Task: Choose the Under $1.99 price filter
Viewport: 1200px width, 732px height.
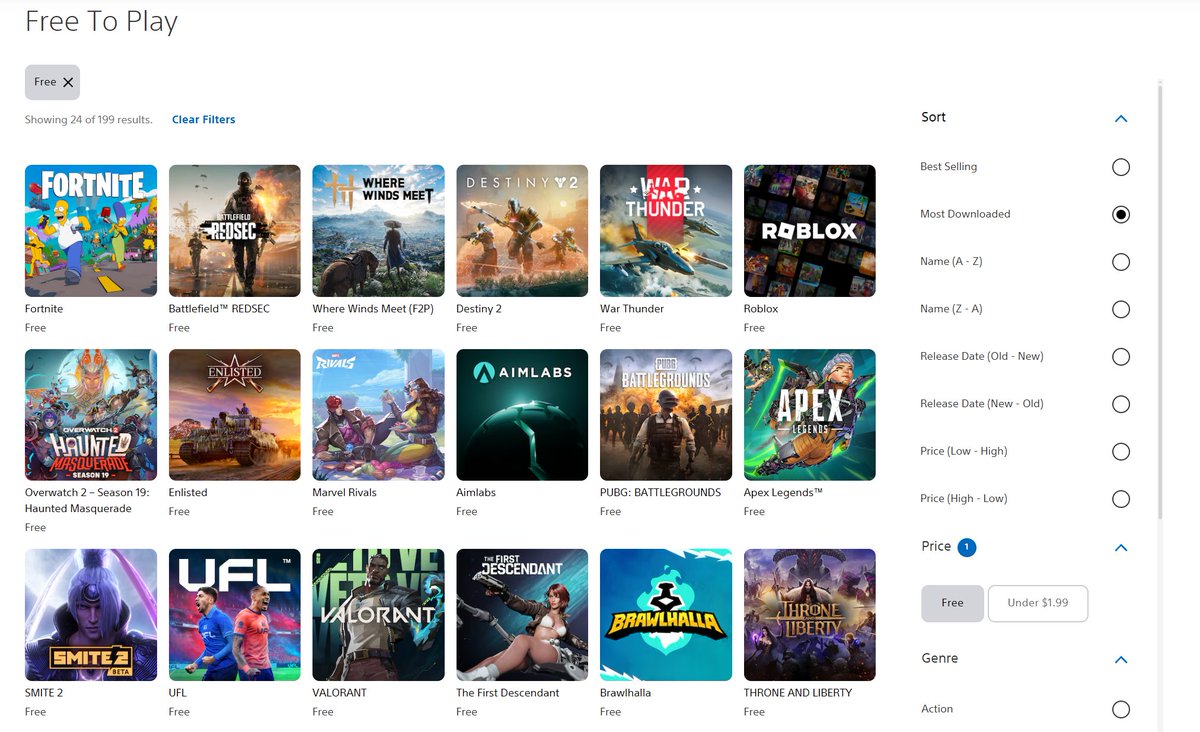Action: click(1038, 603)
